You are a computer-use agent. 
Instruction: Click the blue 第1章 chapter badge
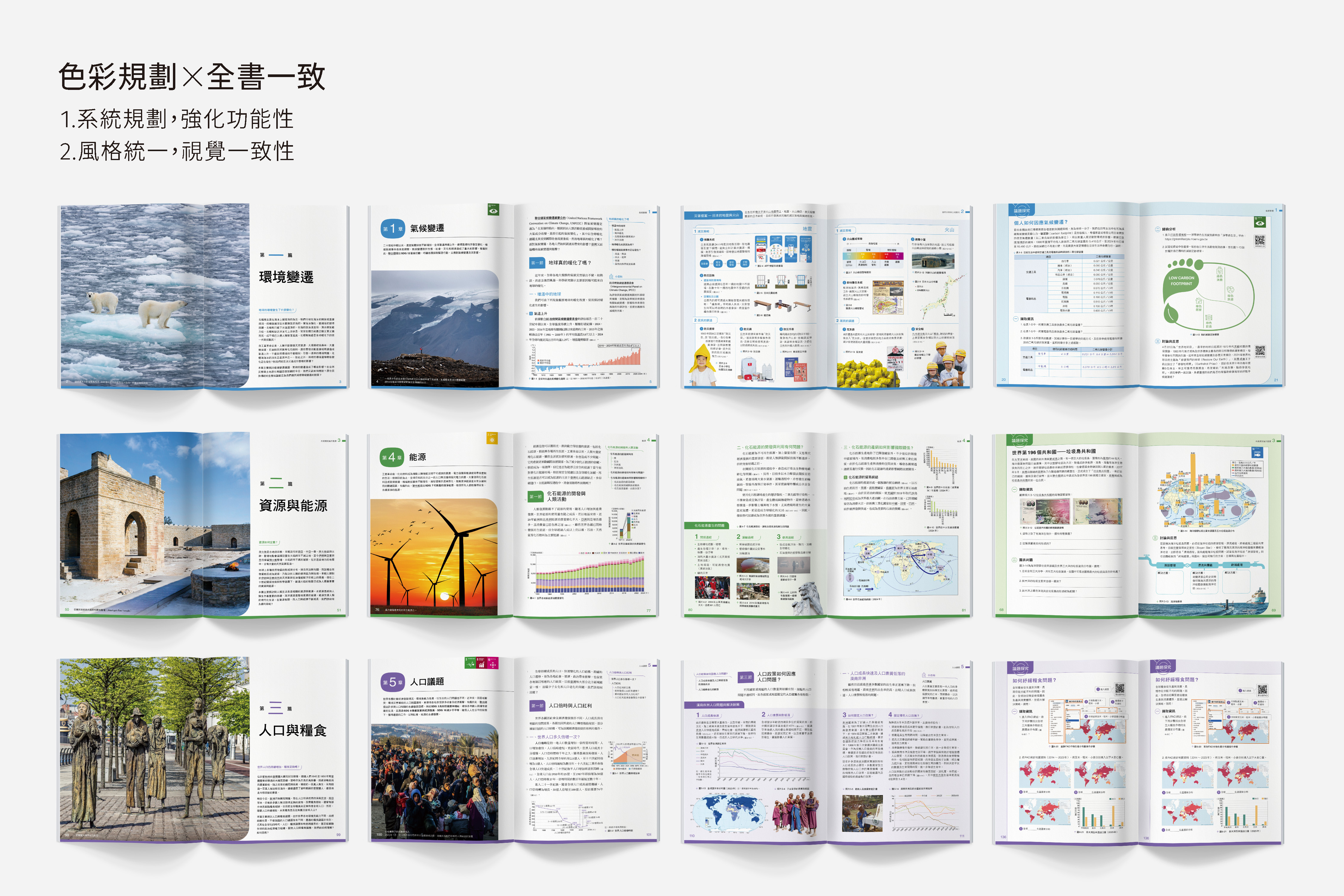click(x=392, y=228)
